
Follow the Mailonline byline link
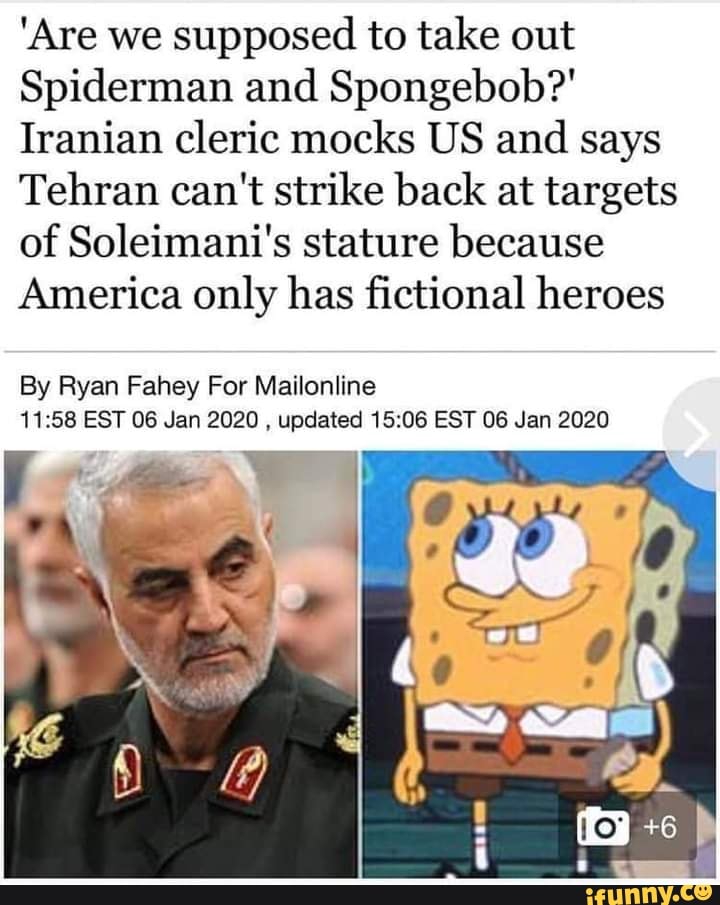tap(315, 385)
